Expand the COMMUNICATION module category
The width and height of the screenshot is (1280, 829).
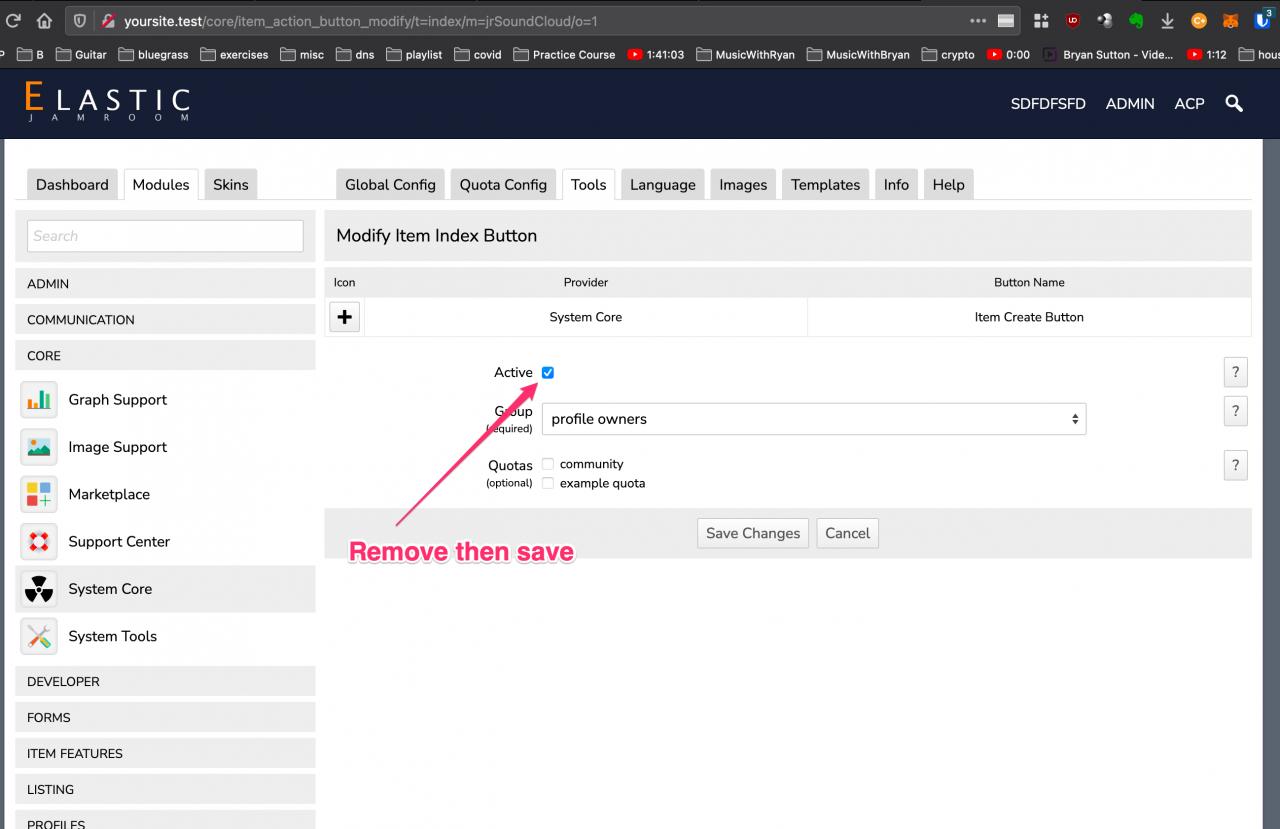point(165,320)
